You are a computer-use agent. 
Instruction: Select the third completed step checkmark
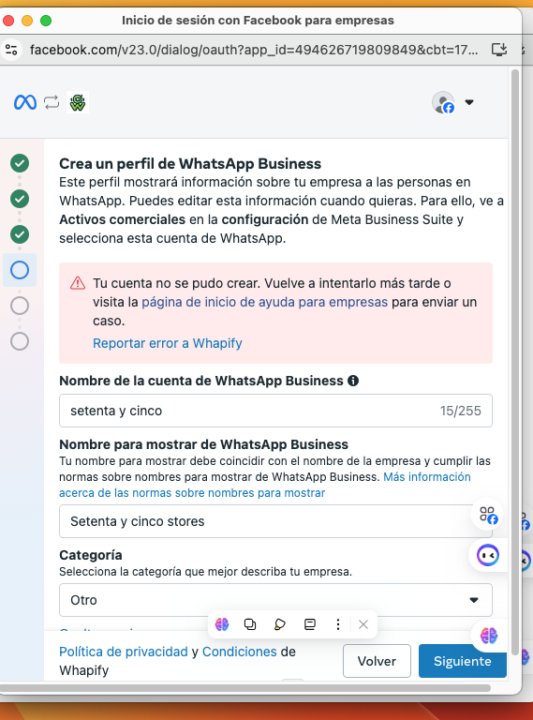(20, 235)
